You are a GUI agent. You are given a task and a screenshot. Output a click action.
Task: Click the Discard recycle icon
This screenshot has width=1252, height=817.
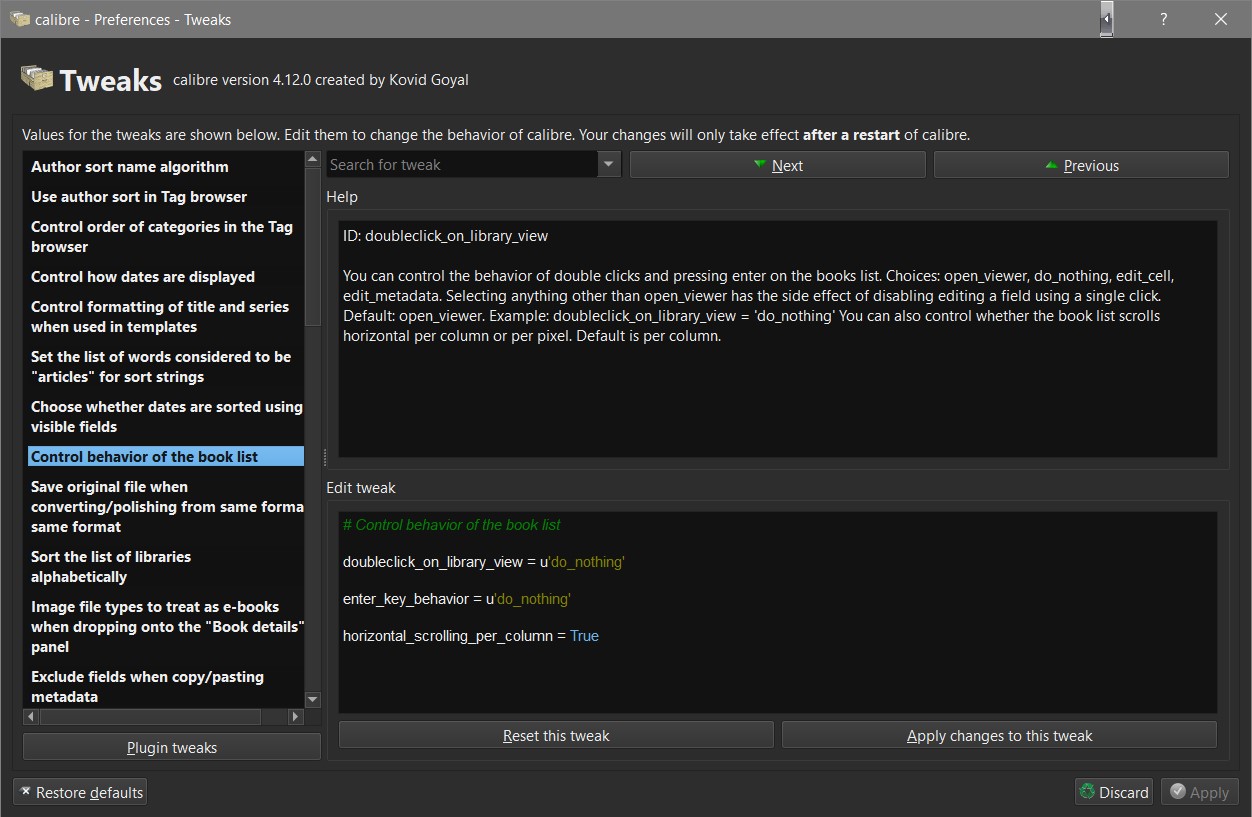click(1087, 792)
